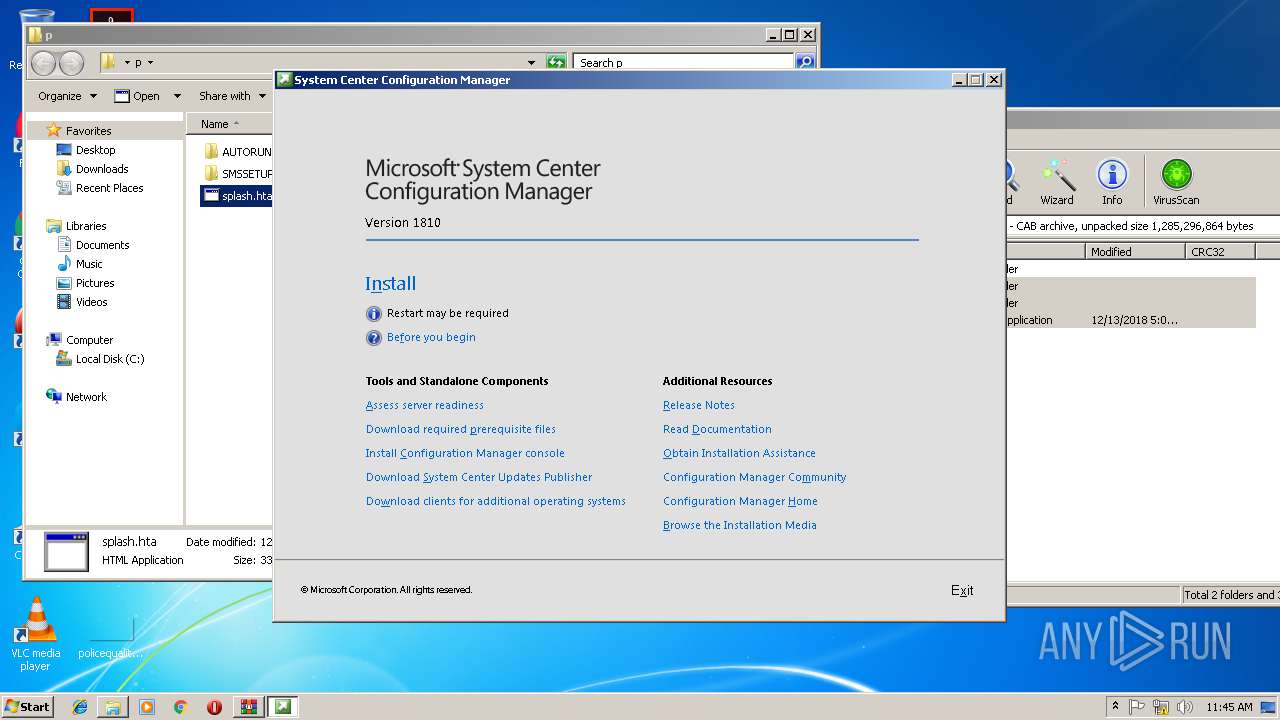Click the Start button
The image size is (1280, 720).
(28, 706)
